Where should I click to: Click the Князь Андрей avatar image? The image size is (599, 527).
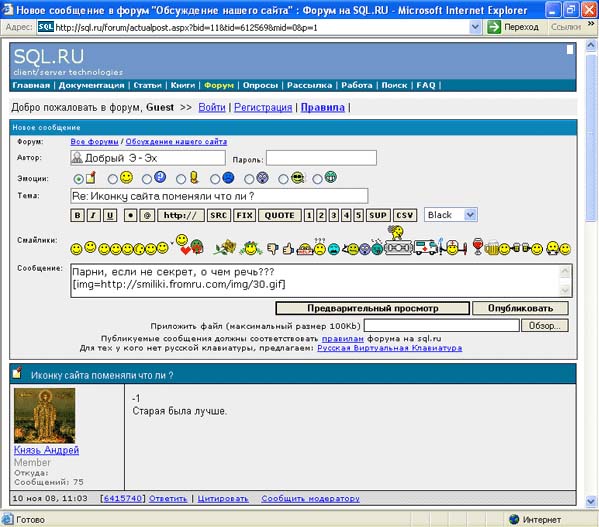click(45, 415)
